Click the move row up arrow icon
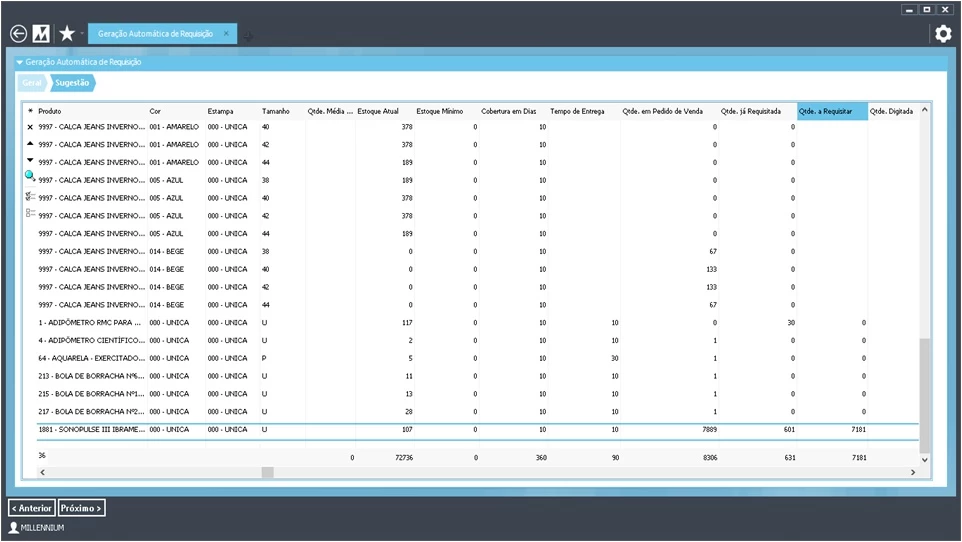 coord(30,144)
